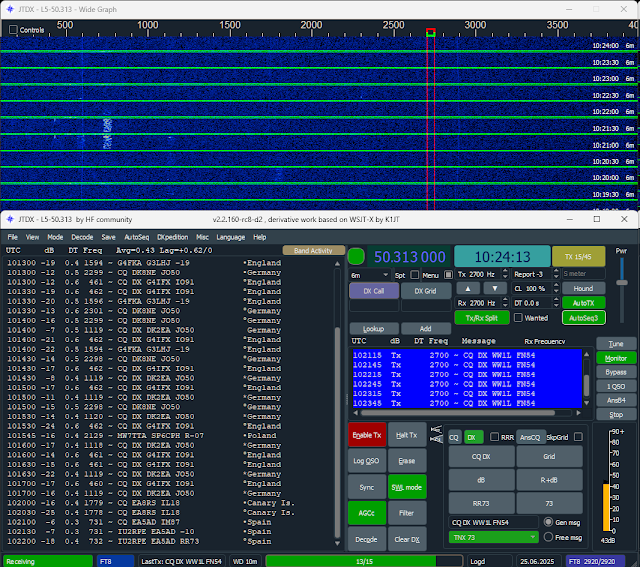Screen dimensions: 640x567
Task: Click scroll-down arrow of Rx Frequency list
Action: 587,403
